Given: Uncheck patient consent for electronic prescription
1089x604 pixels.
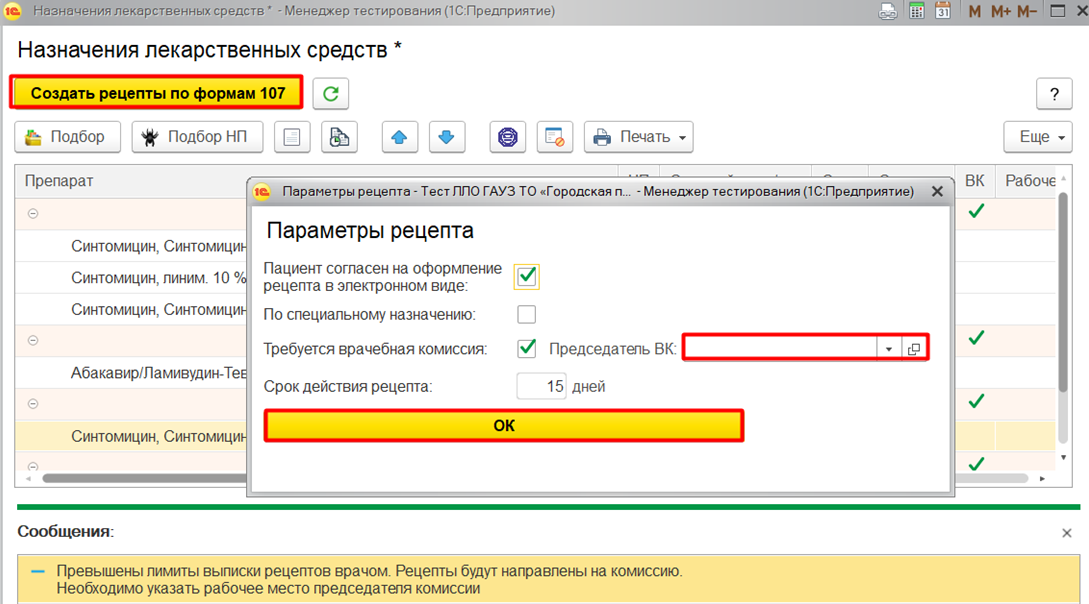Looking at the screenshot, I should pos(527,276).
